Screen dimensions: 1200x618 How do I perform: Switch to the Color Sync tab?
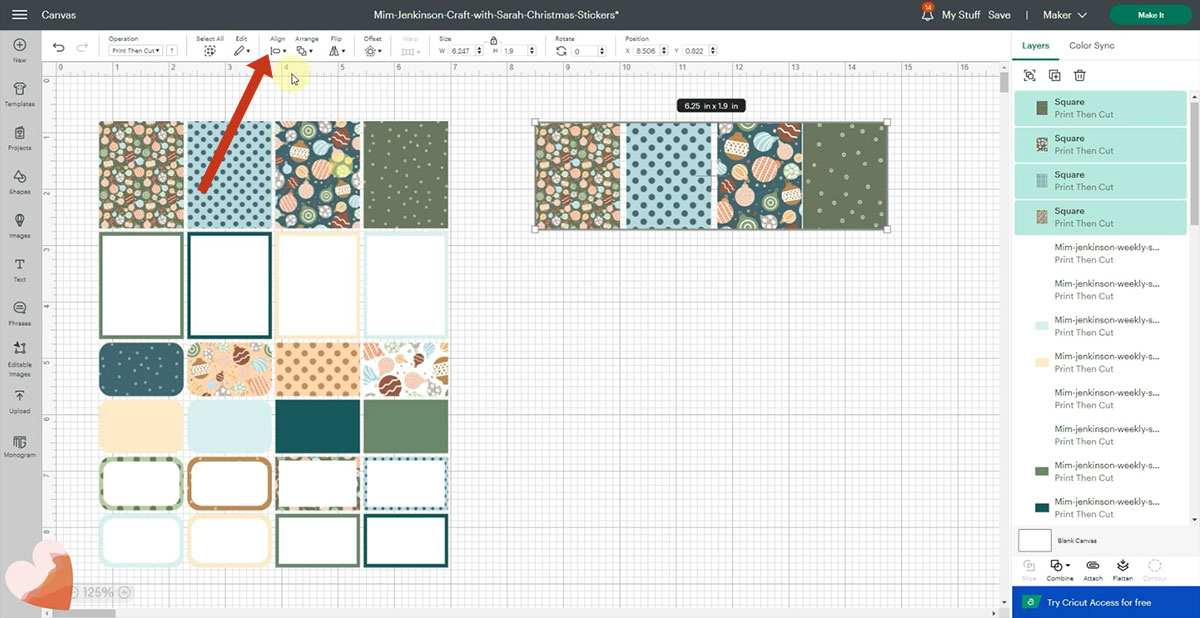coord(1091,46)
